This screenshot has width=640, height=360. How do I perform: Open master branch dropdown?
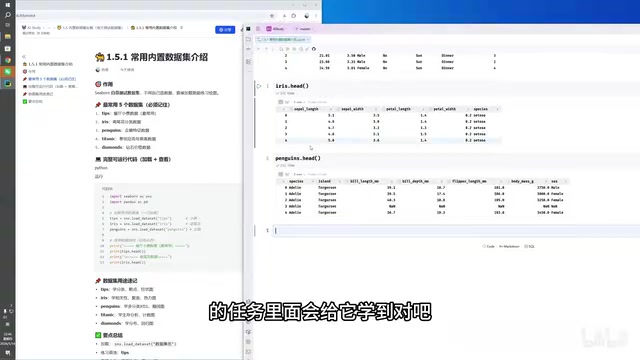coord(304,29)
